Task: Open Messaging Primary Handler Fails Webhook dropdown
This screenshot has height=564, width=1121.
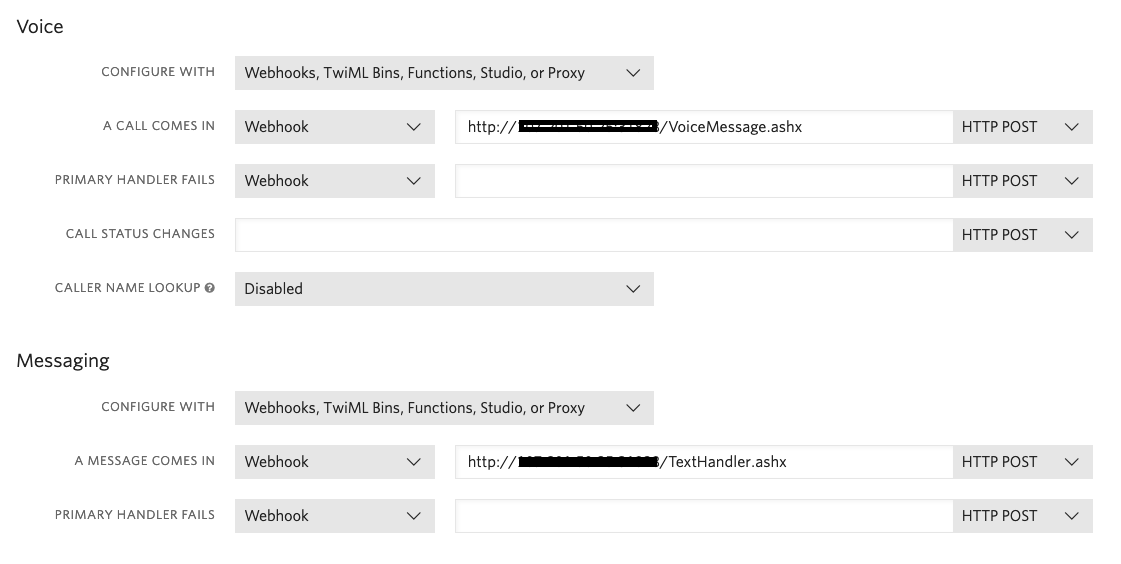Action: tap(334, 516)
